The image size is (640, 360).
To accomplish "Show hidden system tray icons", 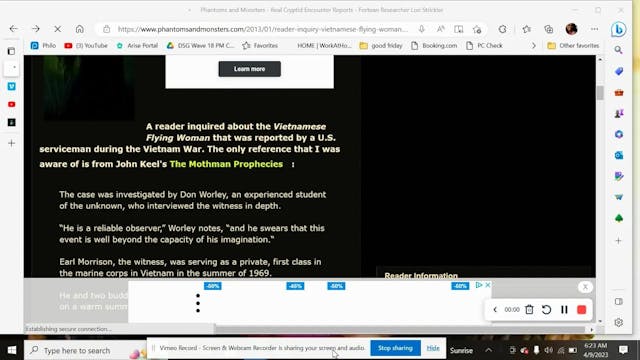I will tap(489, 350).
